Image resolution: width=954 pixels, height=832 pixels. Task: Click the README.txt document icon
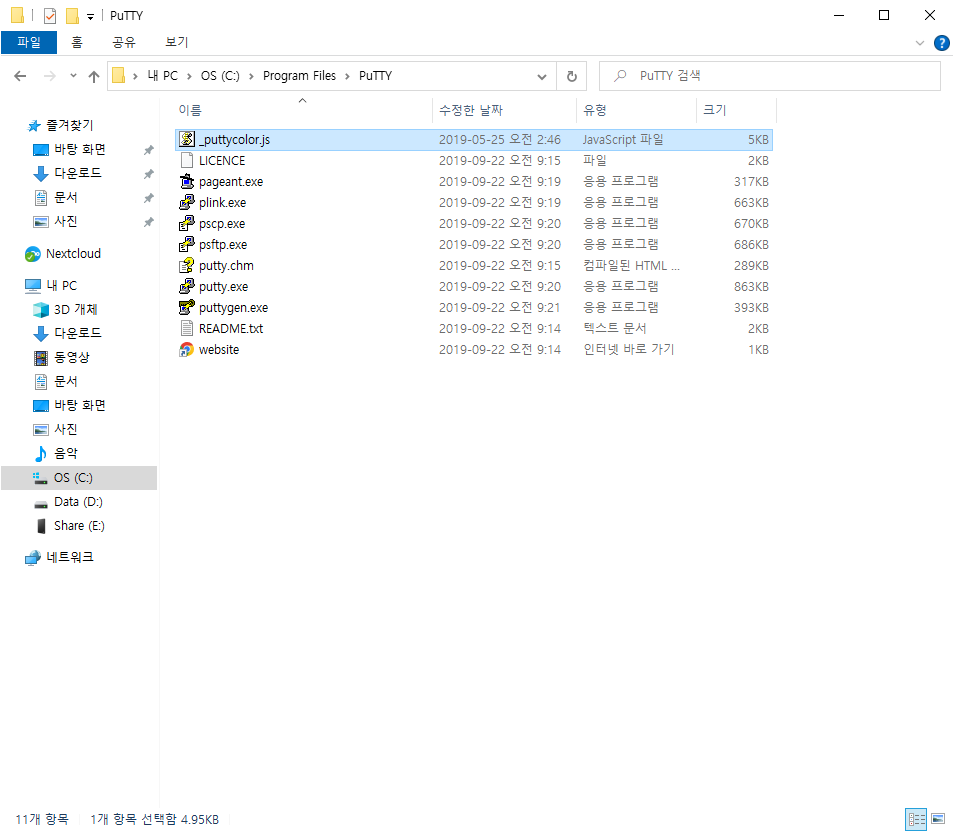pos(187,329)
